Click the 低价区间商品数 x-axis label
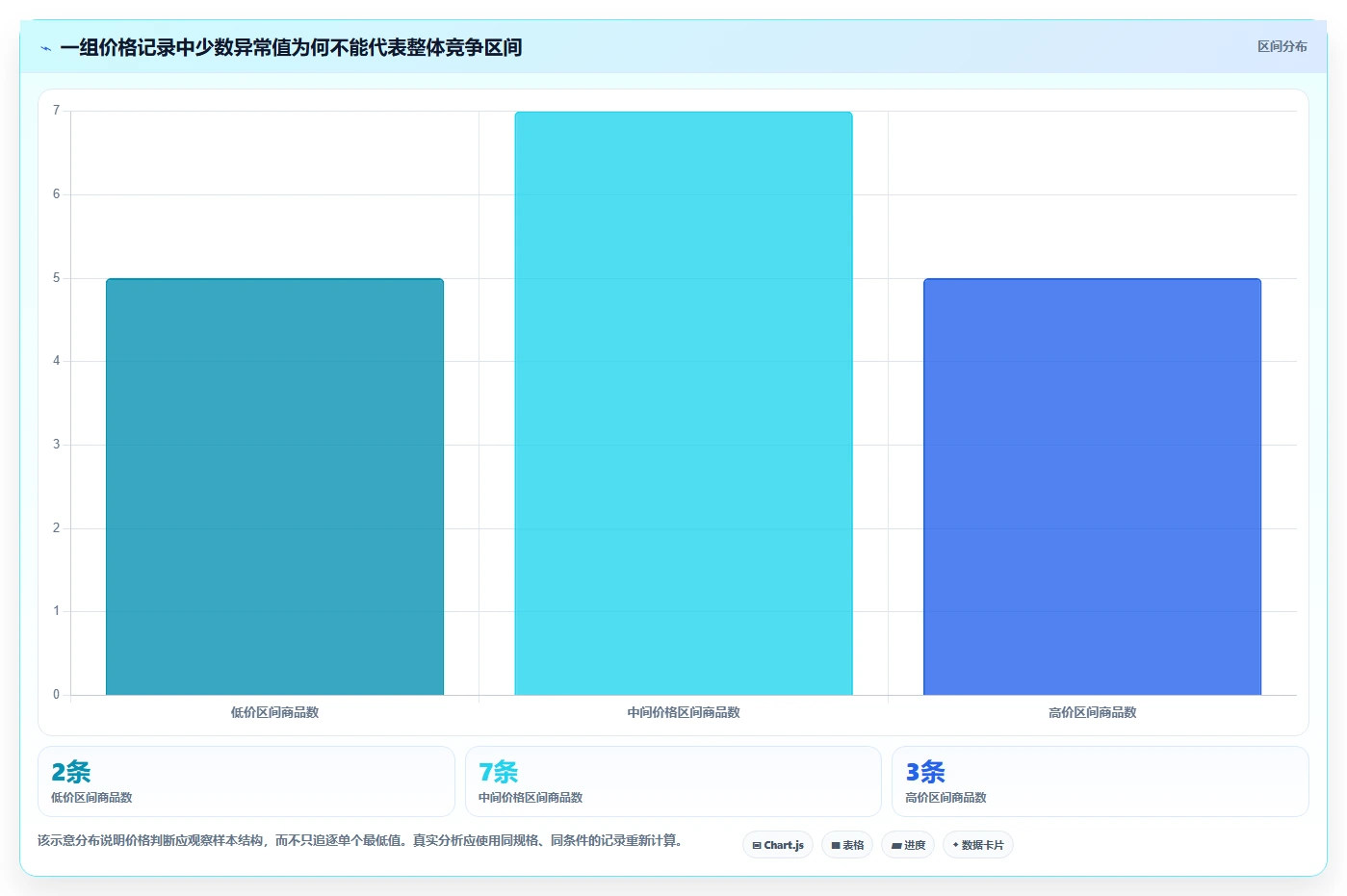The height and width of the screenshot is (896, 1347). tap(274, 712)
